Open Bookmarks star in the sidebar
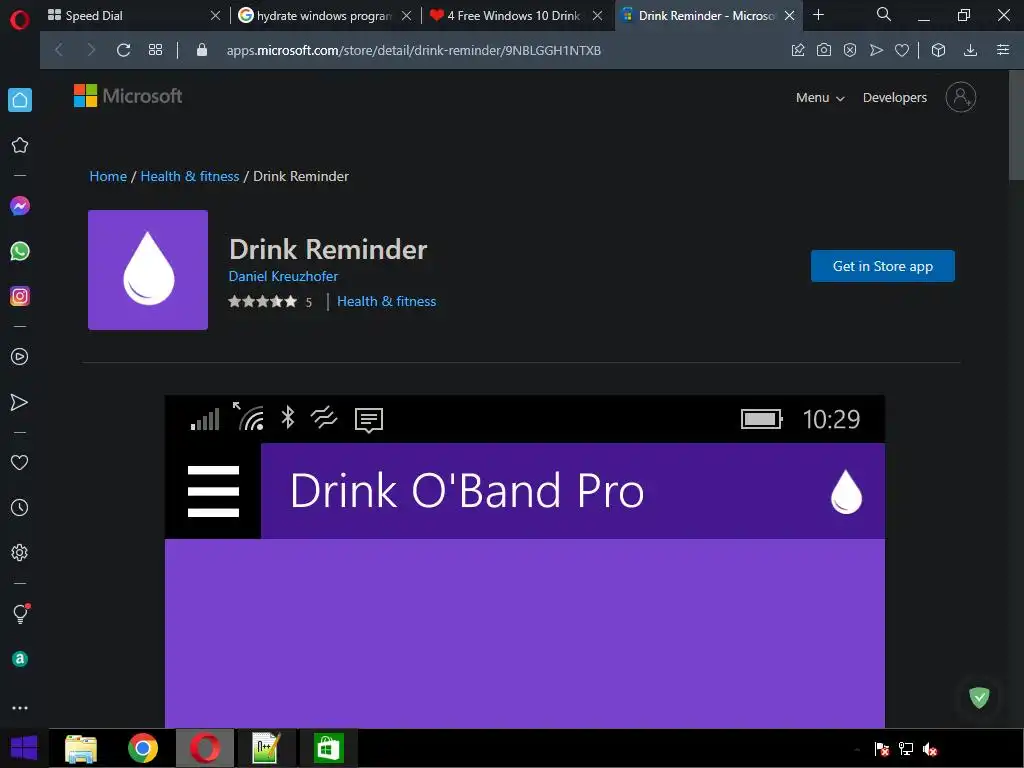 click(20, 145)
